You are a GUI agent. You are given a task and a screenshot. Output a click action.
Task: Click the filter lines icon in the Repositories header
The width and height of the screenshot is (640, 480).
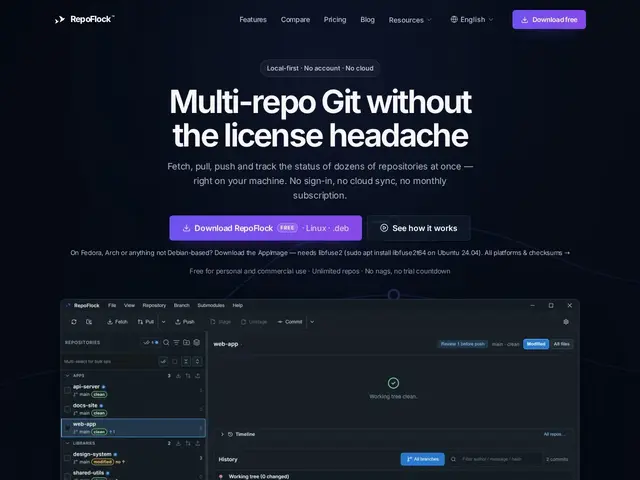pos(176,342)
